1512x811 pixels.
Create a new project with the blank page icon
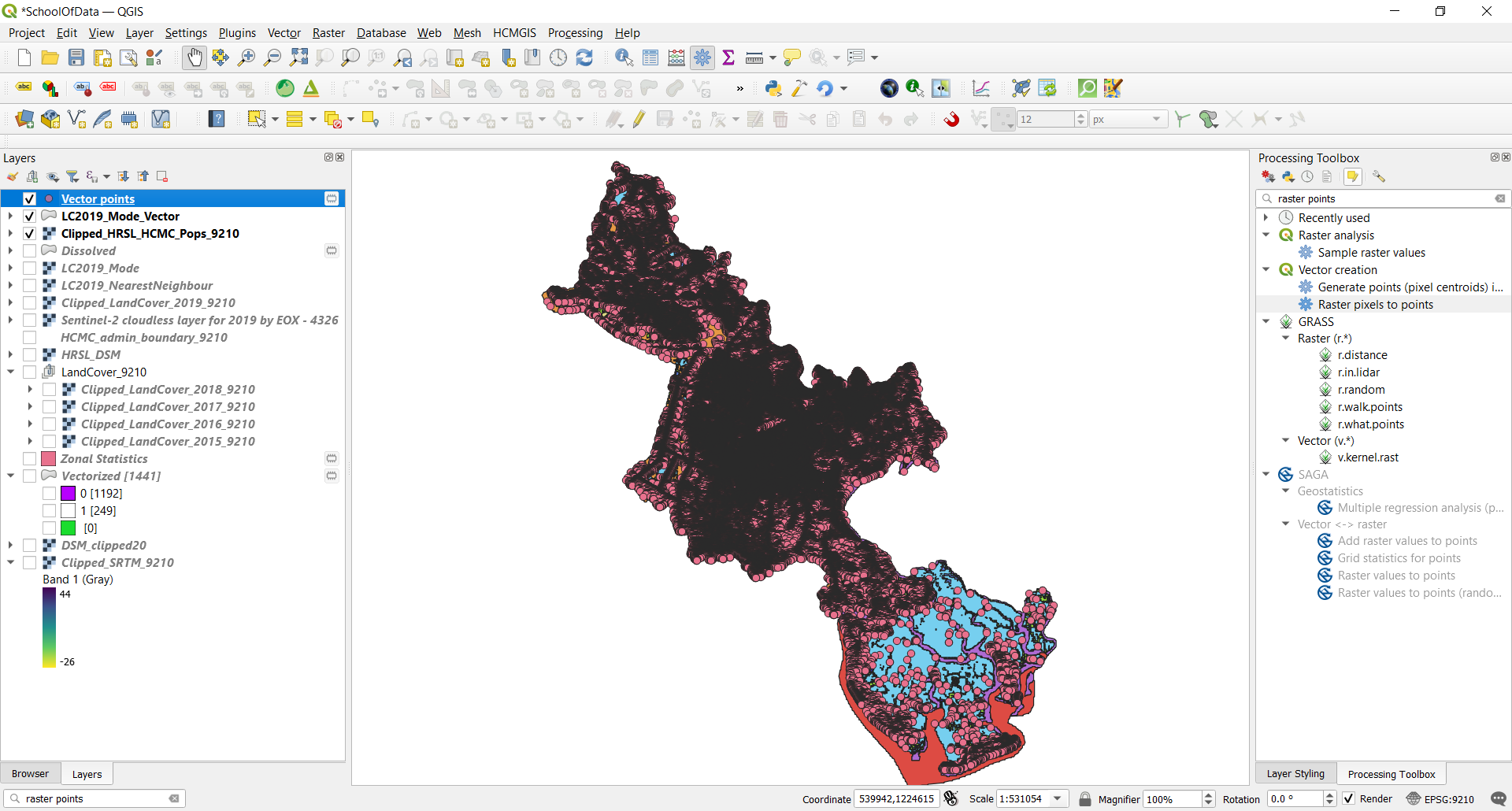24,57
